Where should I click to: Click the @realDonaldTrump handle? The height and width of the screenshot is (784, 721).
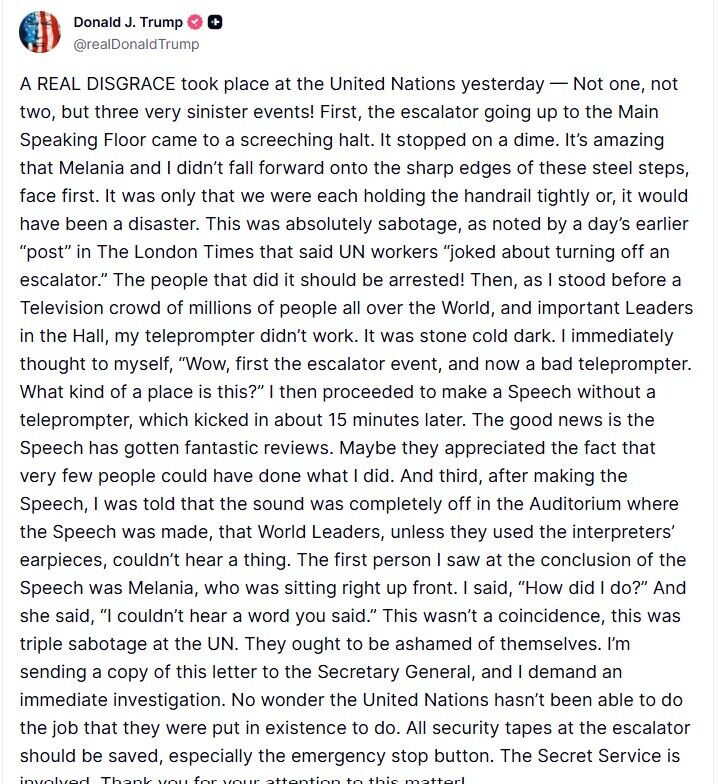(x=136, y=44)
